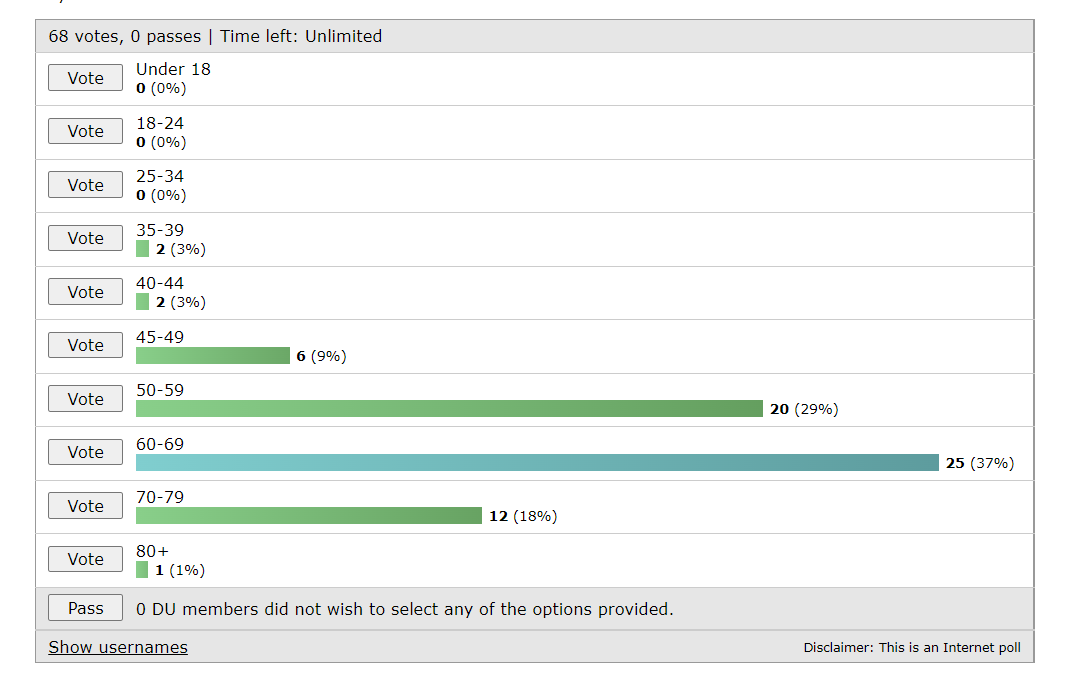Vote for the 18-24 age group
1067x679 pixels.
pyautogui.click(x=85, y=131)
